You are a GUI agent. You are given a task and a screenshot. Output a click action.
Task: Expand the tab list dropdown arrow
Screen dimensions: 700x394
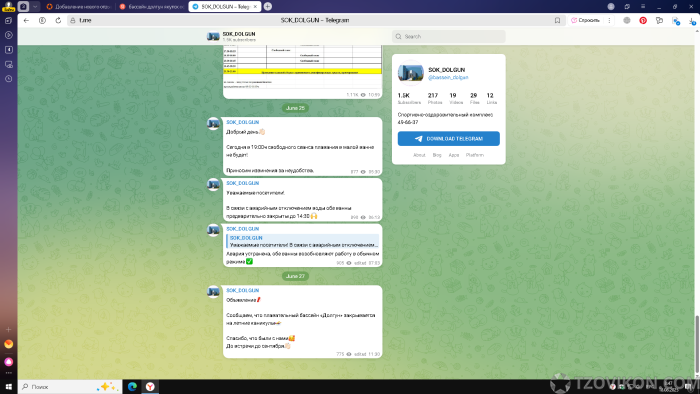pos(35,6)
